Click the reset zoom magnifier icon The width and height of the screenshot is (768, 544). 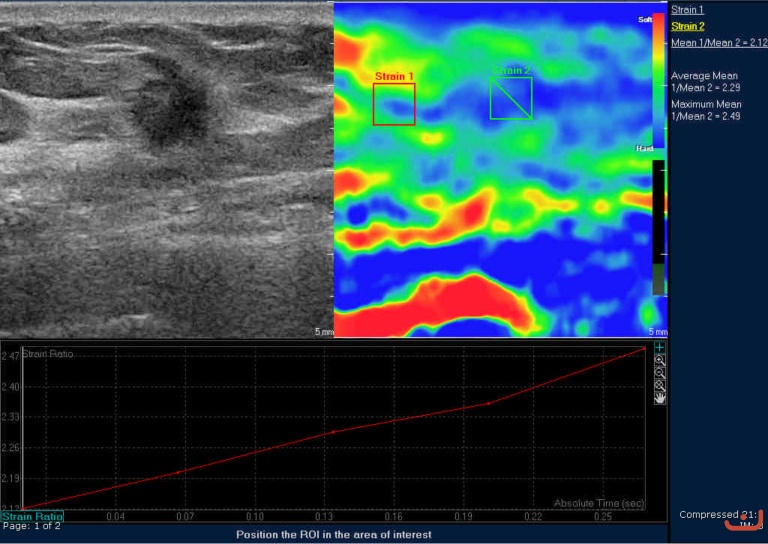(x=659, y=385)
